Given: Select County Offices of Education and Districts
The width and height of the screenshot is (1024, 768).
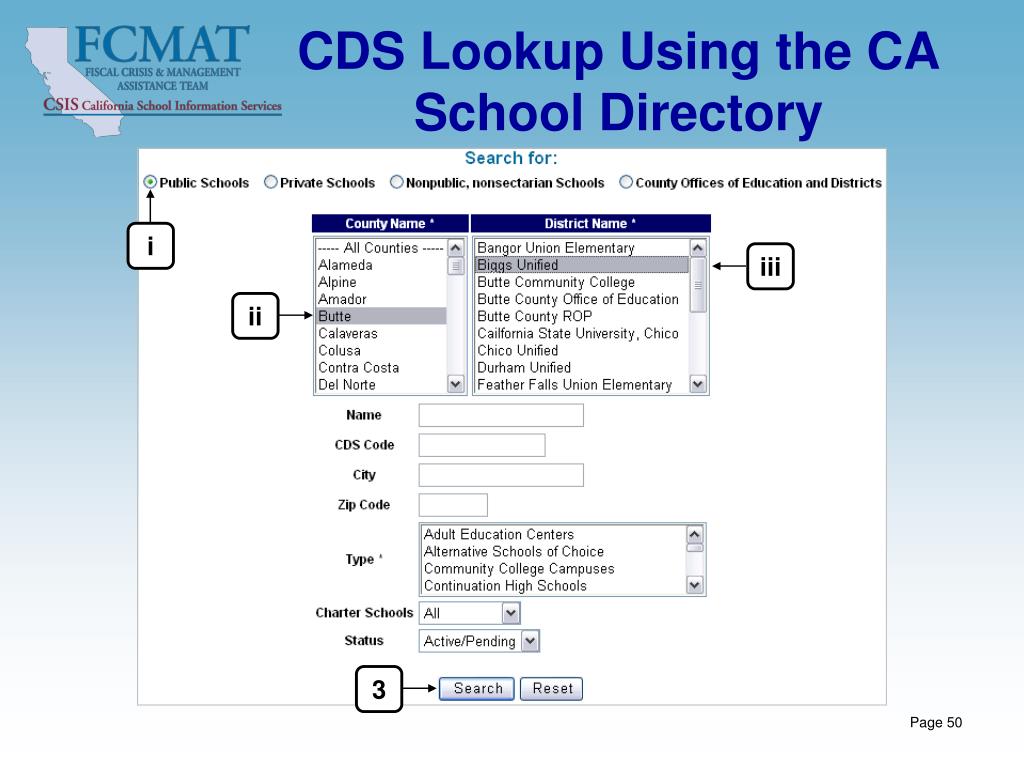Looking at the screenshot, I should (626, 182).
